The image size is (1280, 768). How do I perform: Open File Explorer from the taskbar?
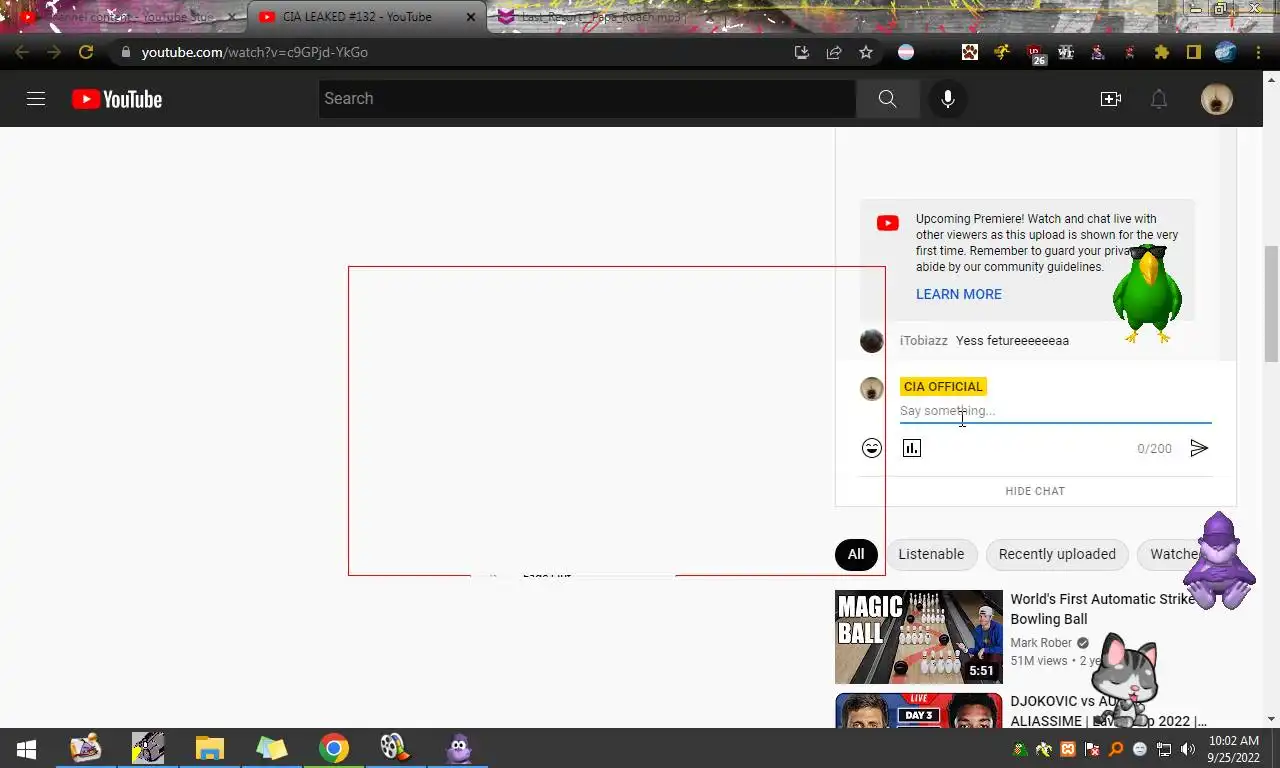click(209, 748)
